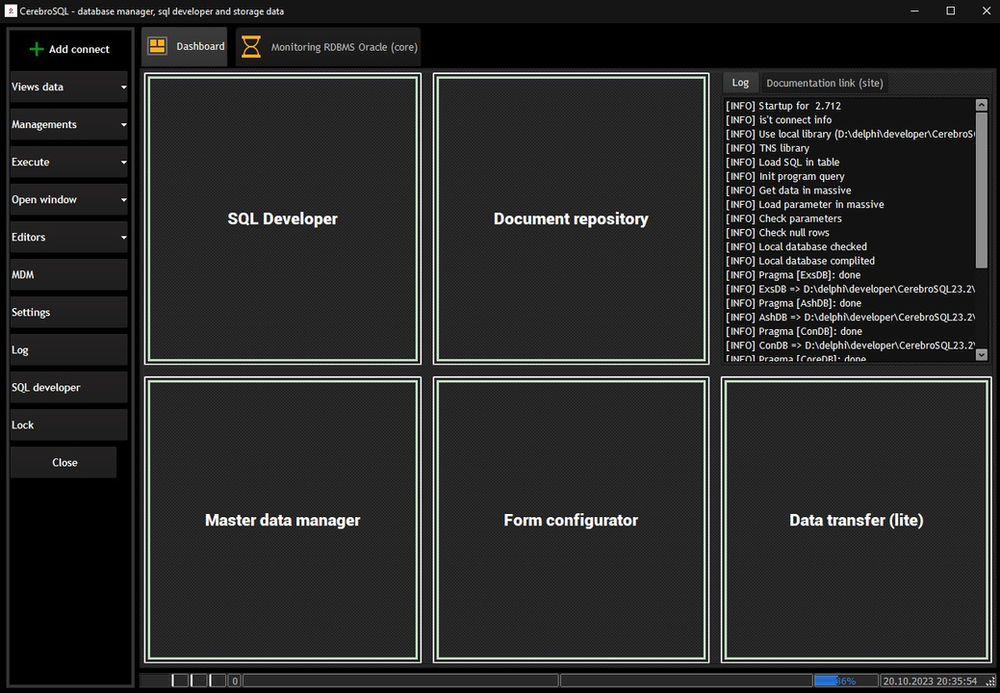The height and width of the screenshot is (693, 1000).
Task: Open the SQL Developer tile
Action: (282, 219)
